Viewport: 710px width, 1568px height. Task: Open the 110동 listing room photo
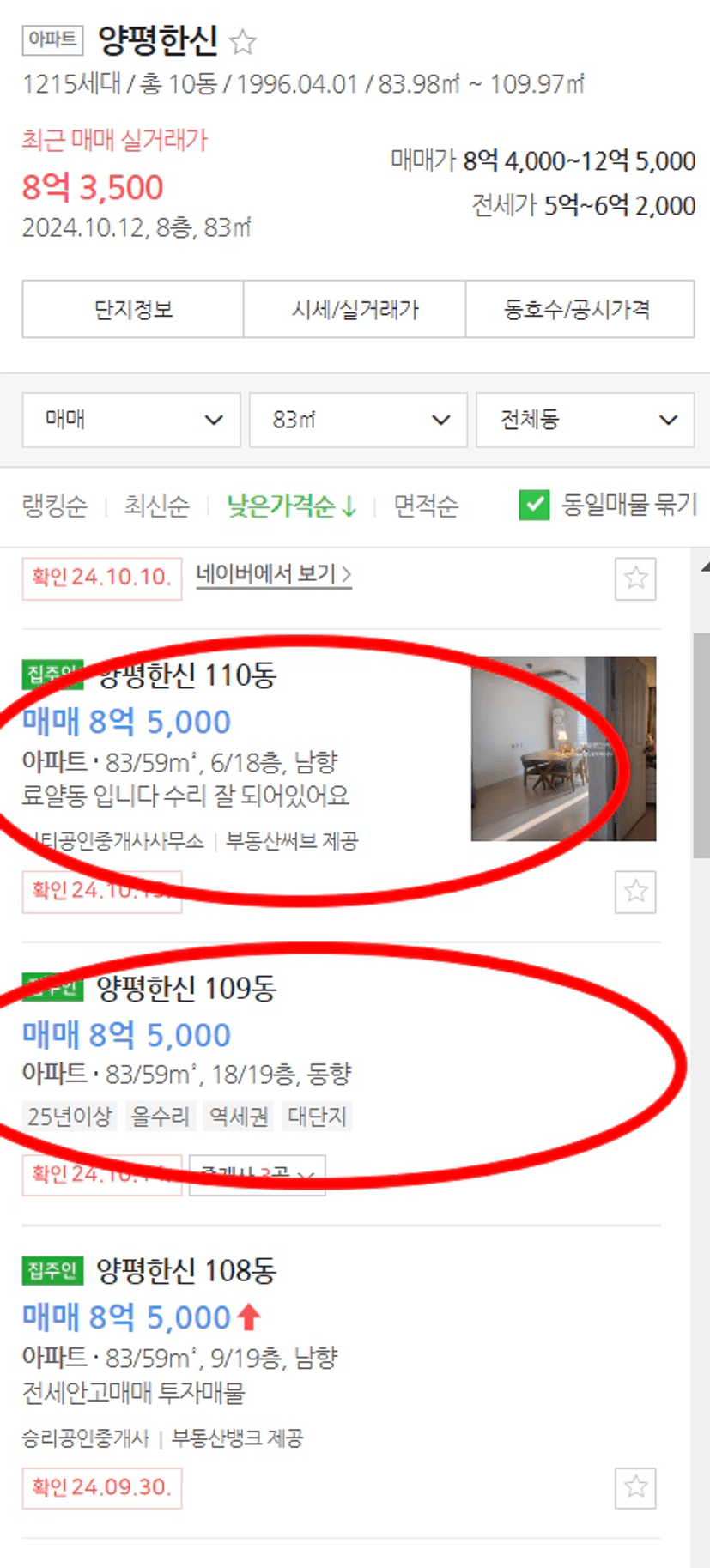pos(563,748)
